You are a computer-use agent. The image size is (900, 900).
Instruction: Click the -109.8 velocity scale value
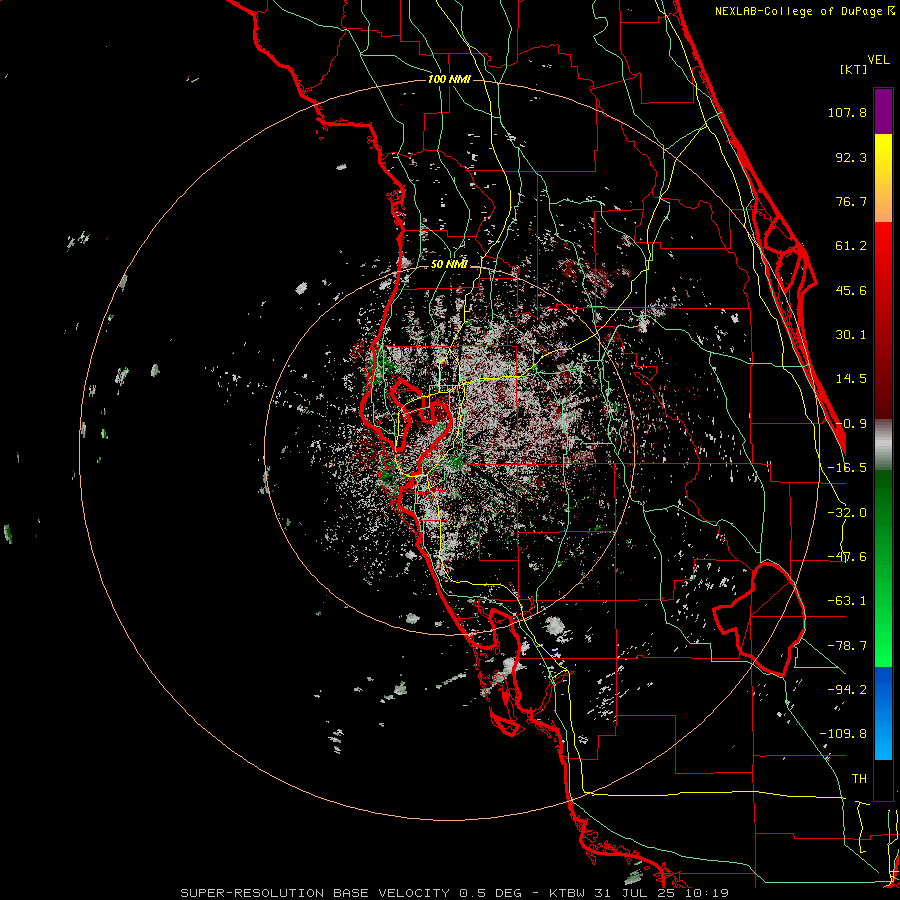point(844,734)
